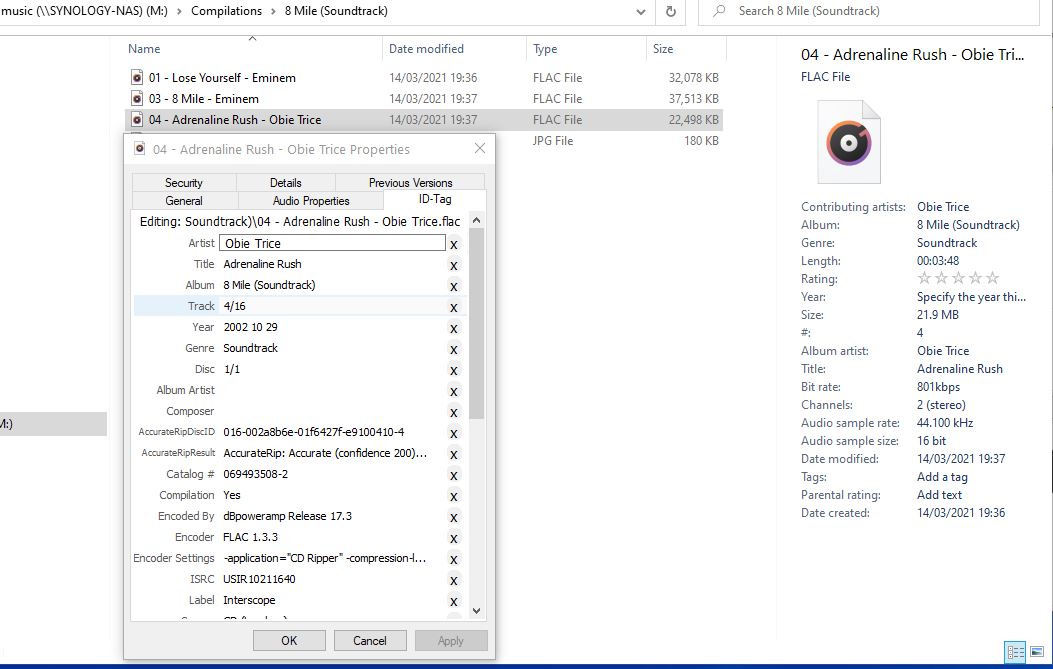Expand the chevron after Compilations in address path
The height and width of the screenshot is (669, 1053).
[x=273, y=11]
